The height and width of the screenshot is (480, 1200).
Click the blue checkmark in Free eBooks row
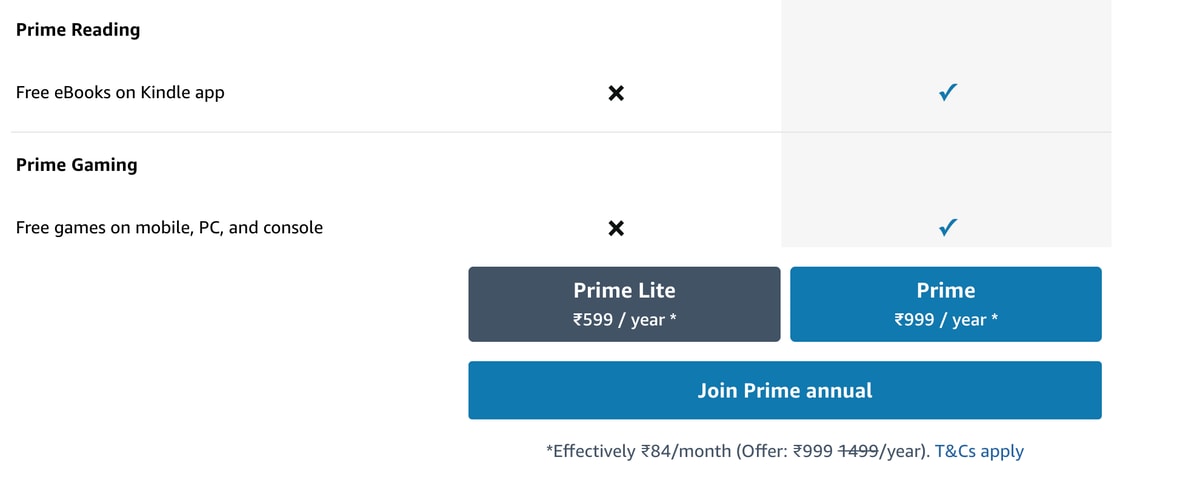(x=948, y=93)
